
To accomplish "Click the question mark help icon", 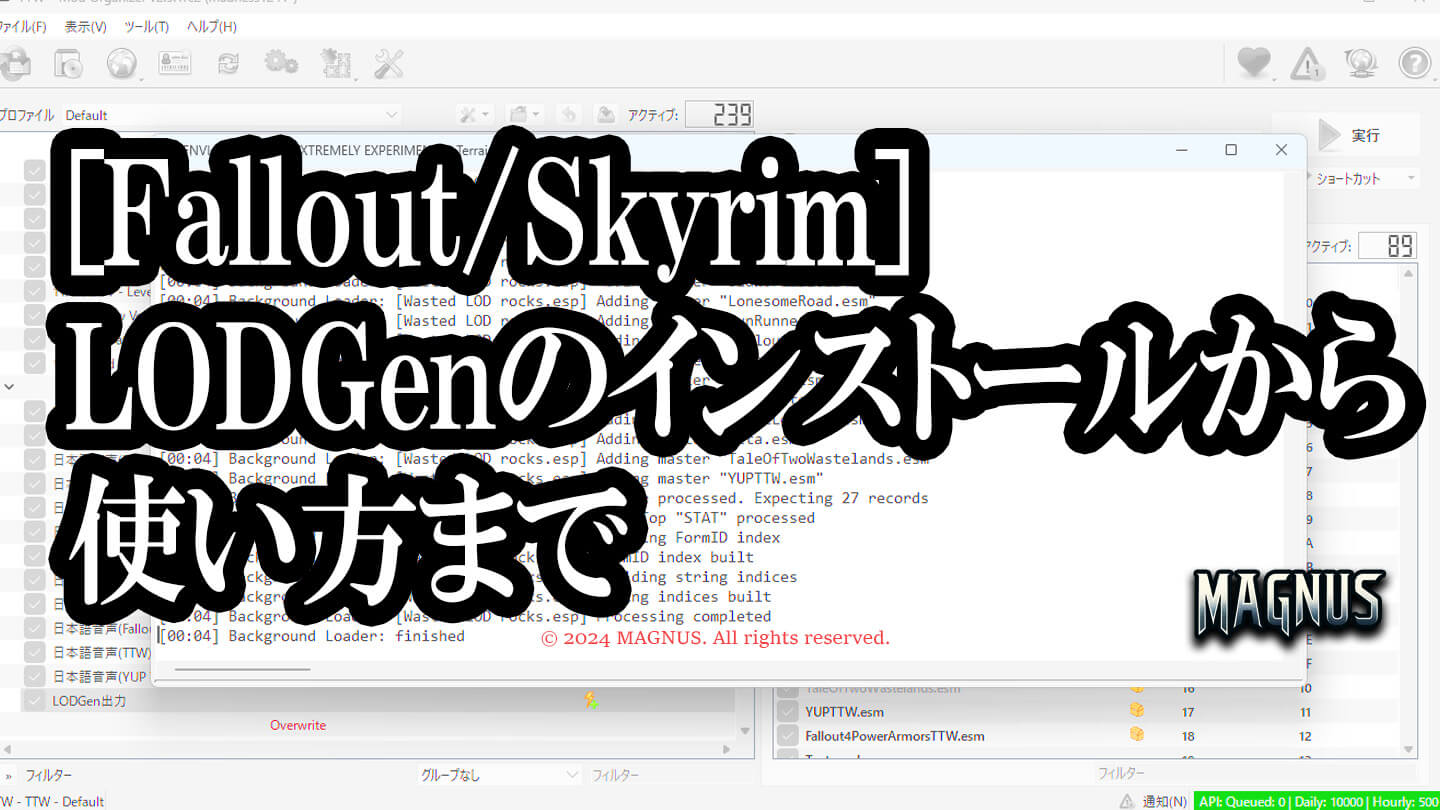I will click(1414, 64).
